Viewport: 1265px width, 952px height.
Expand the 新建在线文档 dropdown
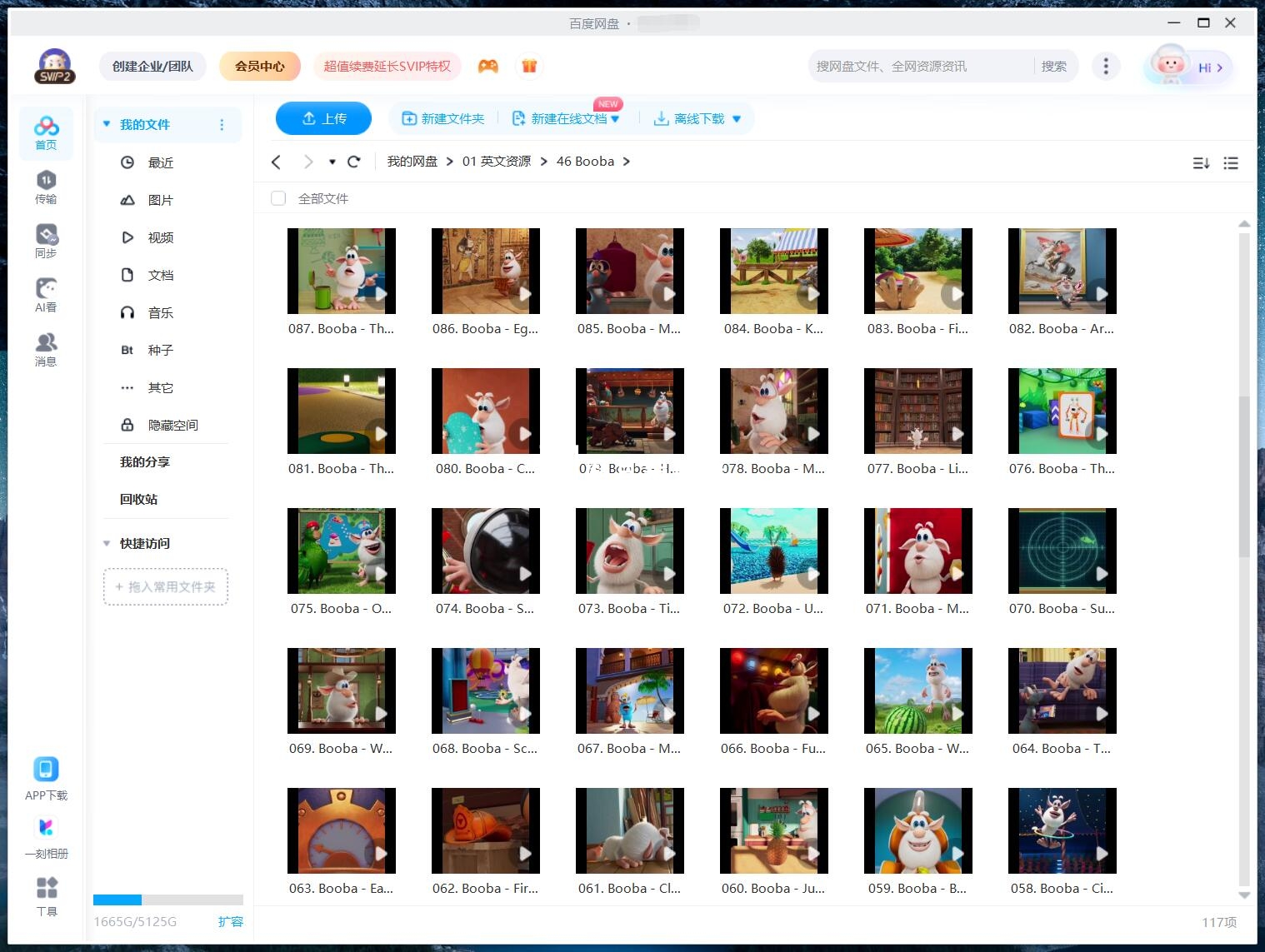[x=615, y=118]
